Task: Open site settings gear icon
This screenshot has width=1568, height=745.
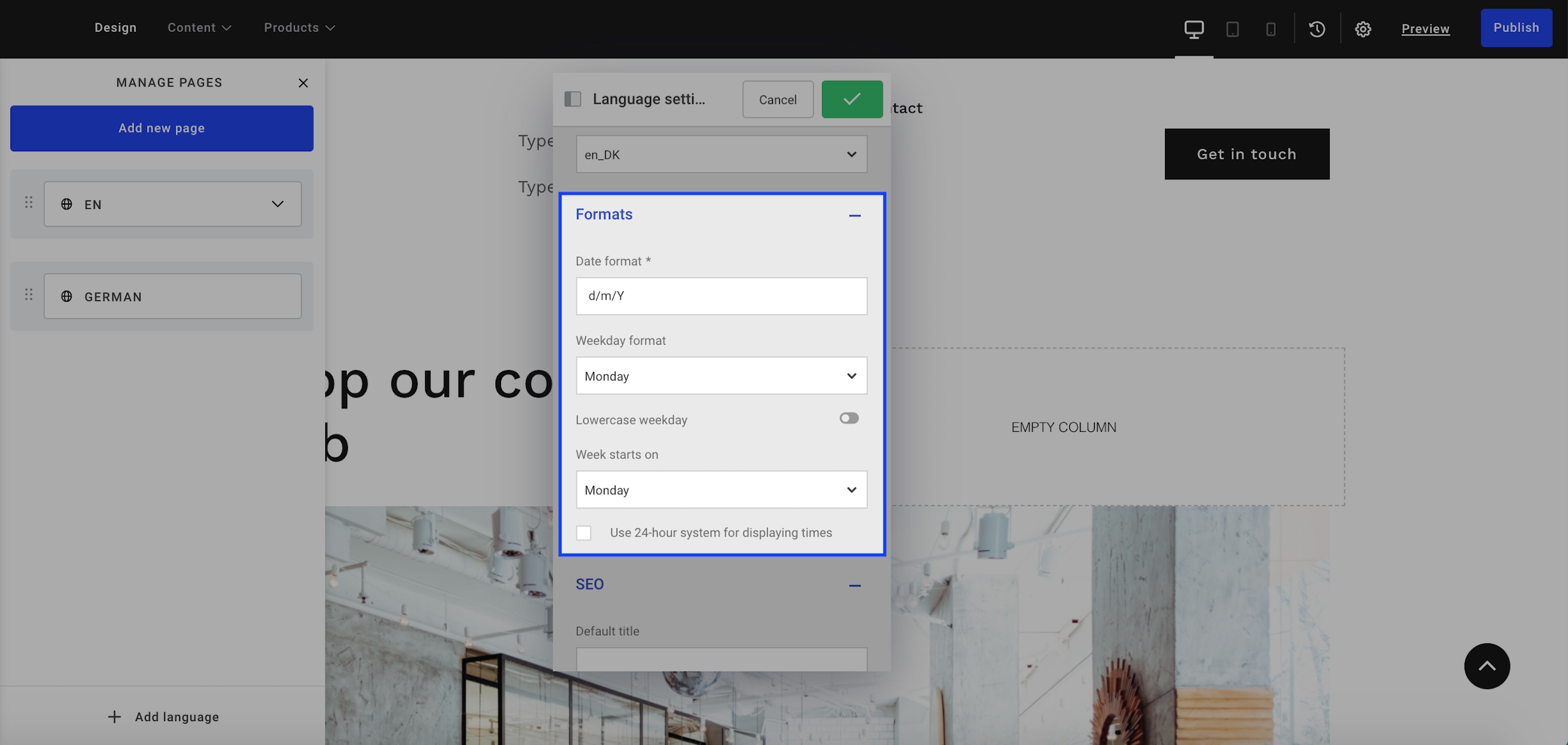Action: 1363,29
